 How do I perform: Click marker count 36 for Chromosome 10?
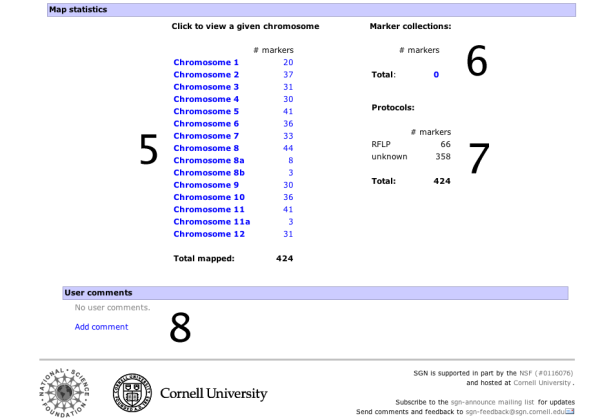(288, 197)
